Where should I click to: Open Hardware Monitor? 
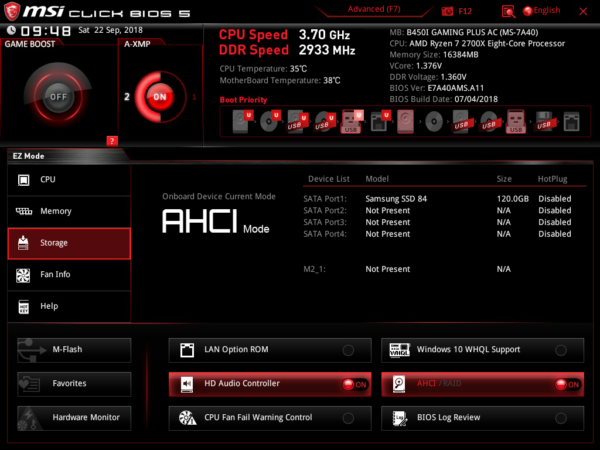click(x=74, y=418)
